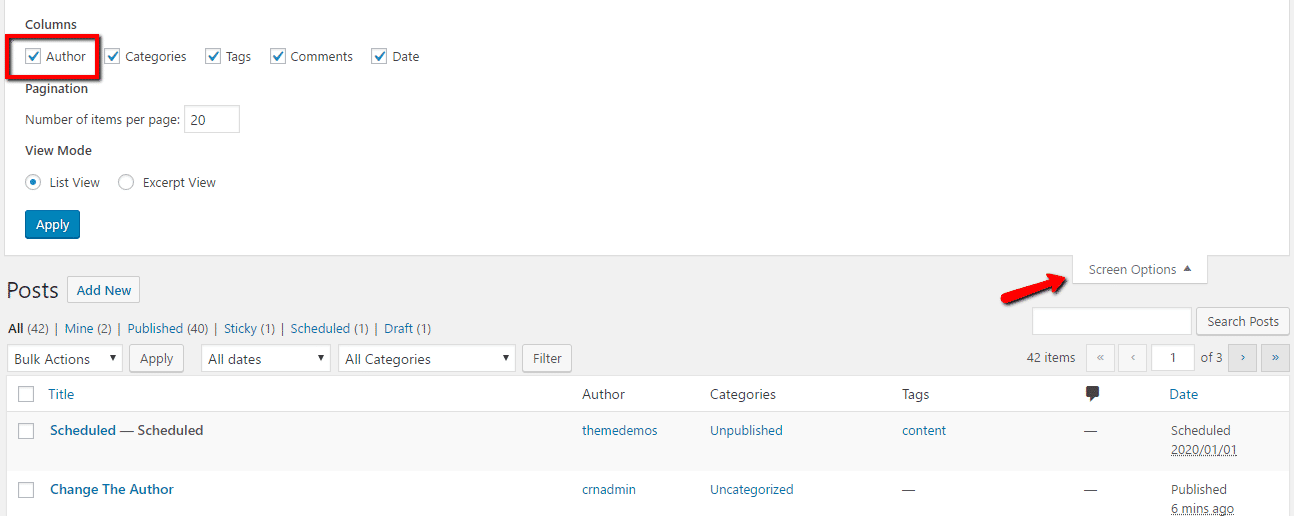Disable the Comments column checkbox

(278, 57)
